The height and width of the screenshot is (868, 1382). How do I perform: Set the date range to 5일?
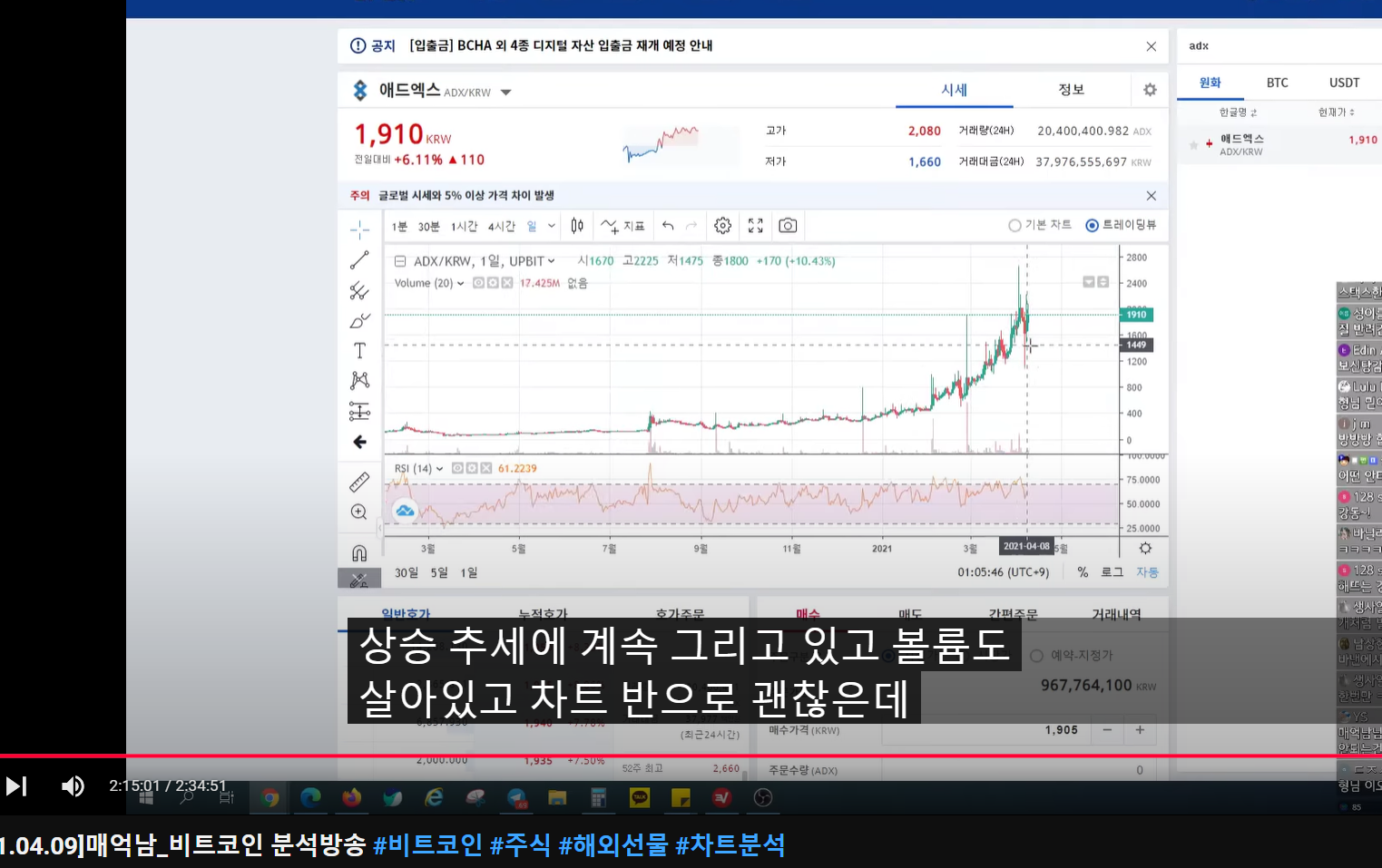coord(439,572)
